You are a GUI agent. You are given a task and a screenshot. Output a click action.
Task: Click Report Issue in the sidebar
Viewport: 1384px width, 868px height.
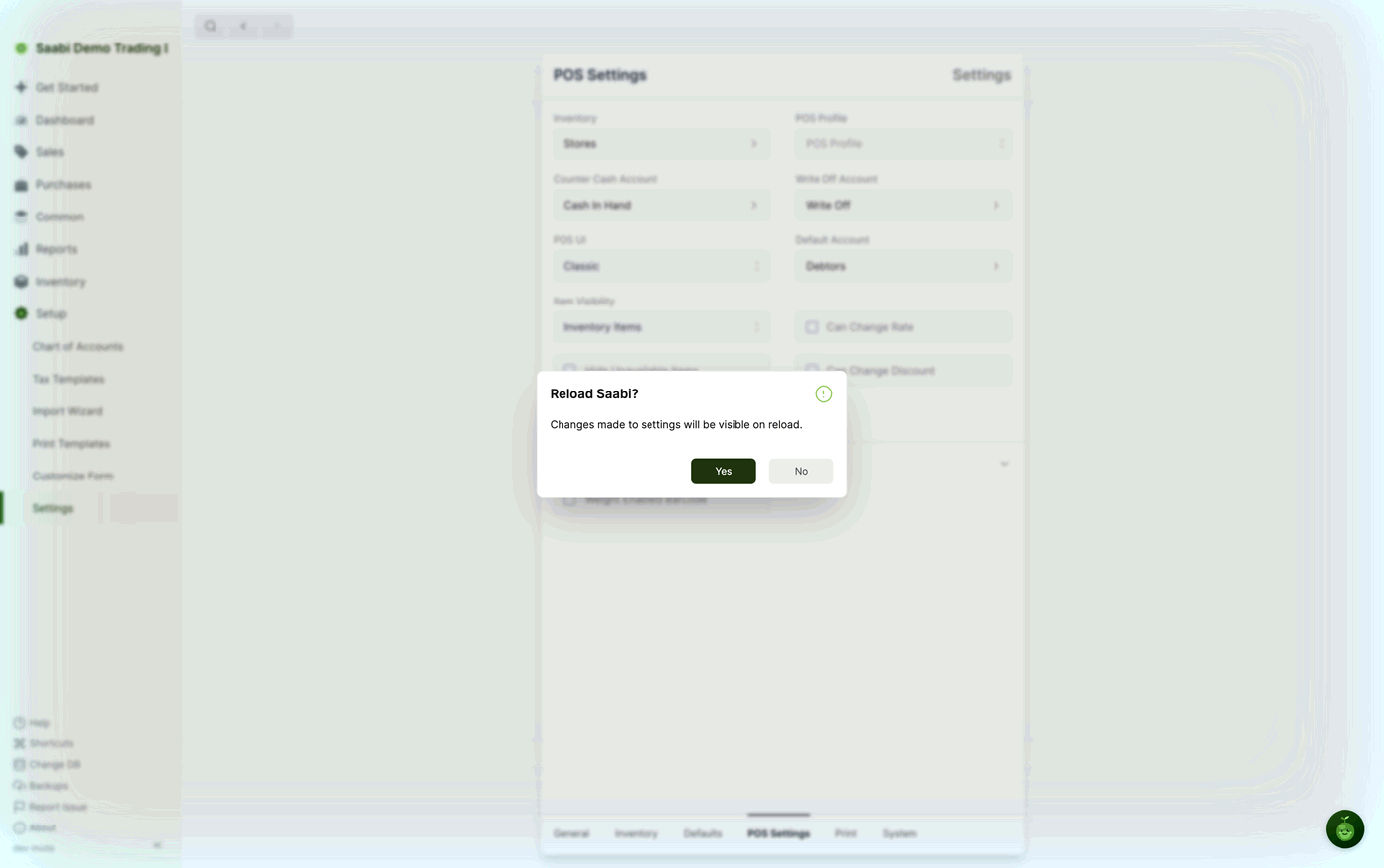coord(49,807)
